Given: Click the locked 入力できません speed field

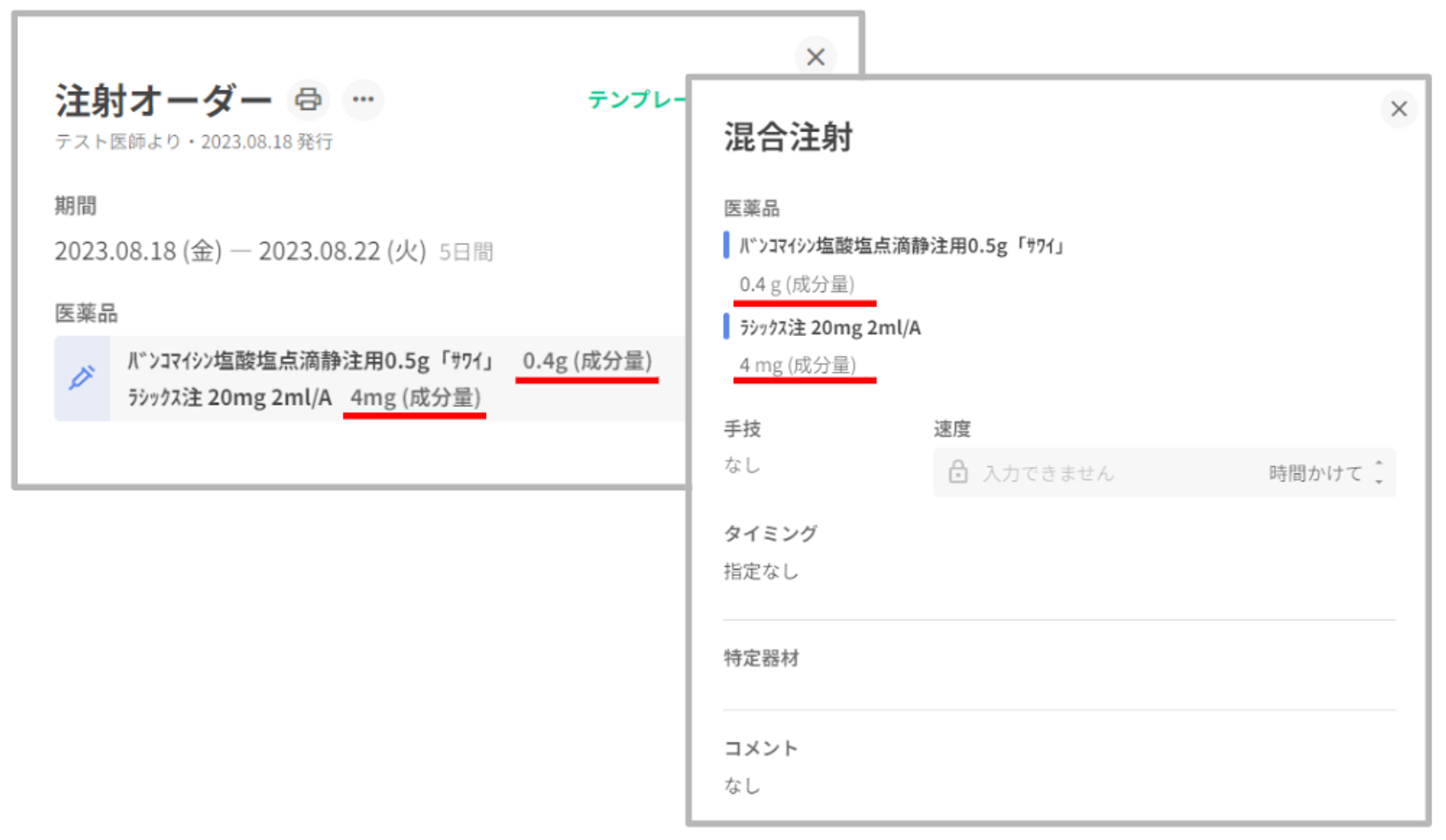Looking at the screenshot, I should pyautogui.click(x=1048, y=473).
